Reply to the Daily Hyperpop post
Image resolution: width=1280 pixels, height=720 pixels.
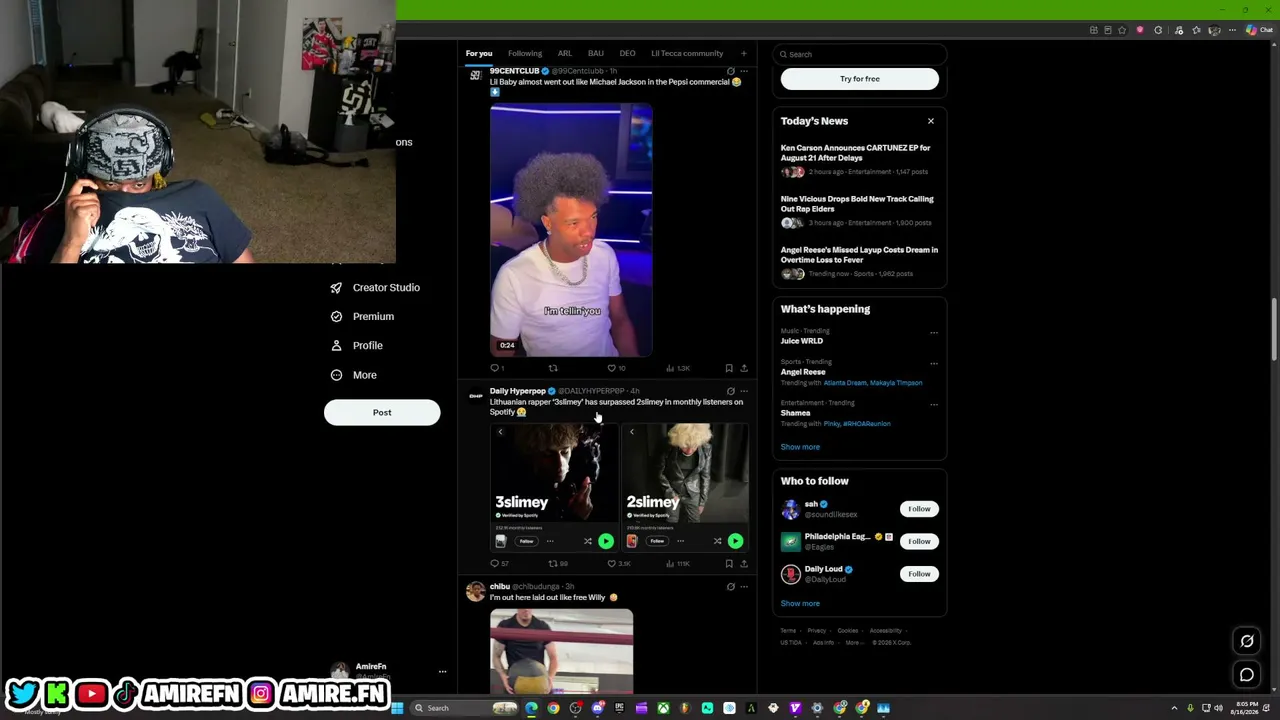pos(499,563)
